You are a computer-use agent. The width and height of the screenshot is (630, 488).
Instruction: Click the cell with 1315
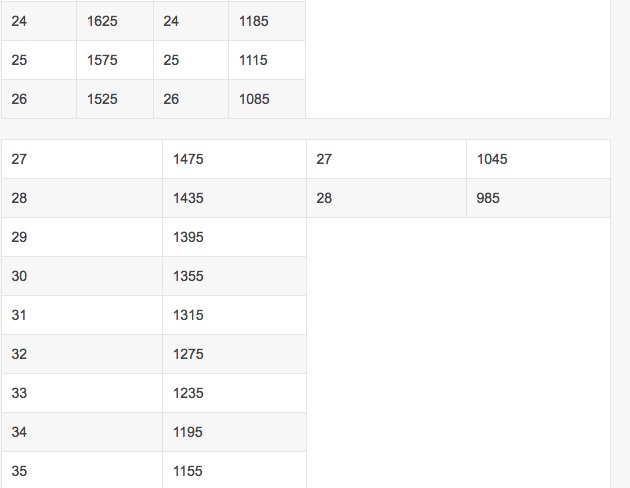233,315
